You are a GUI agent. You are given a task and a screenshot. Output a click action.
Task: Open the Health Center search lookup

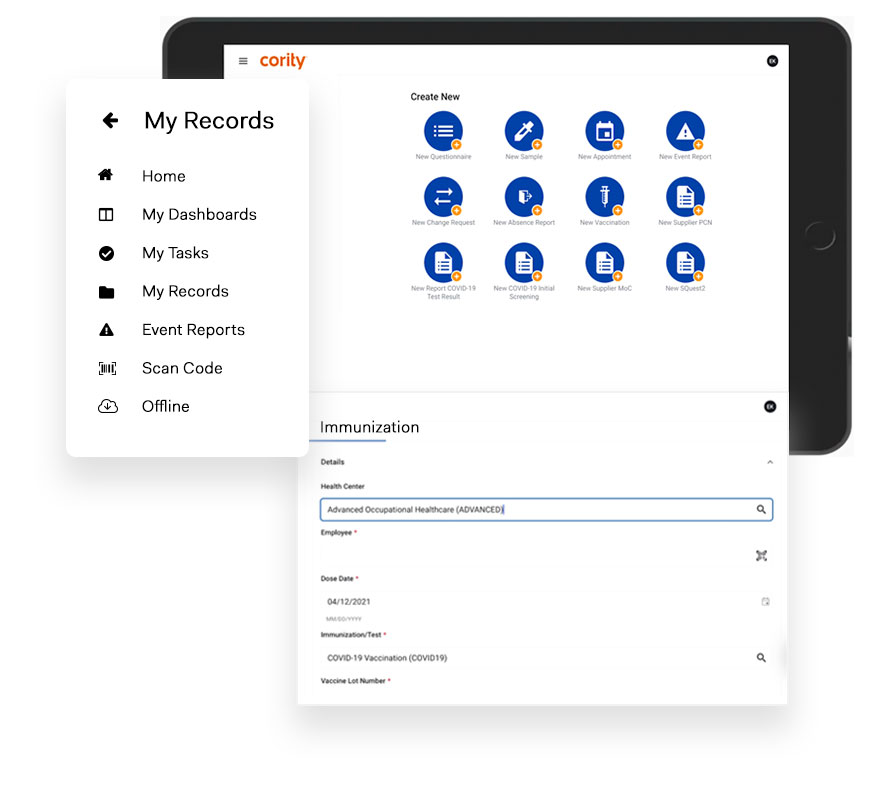(761, 510)
